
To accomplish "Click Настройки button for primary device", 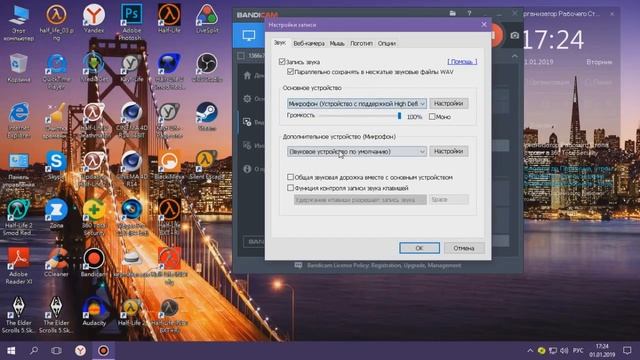I will pos(449,104).
